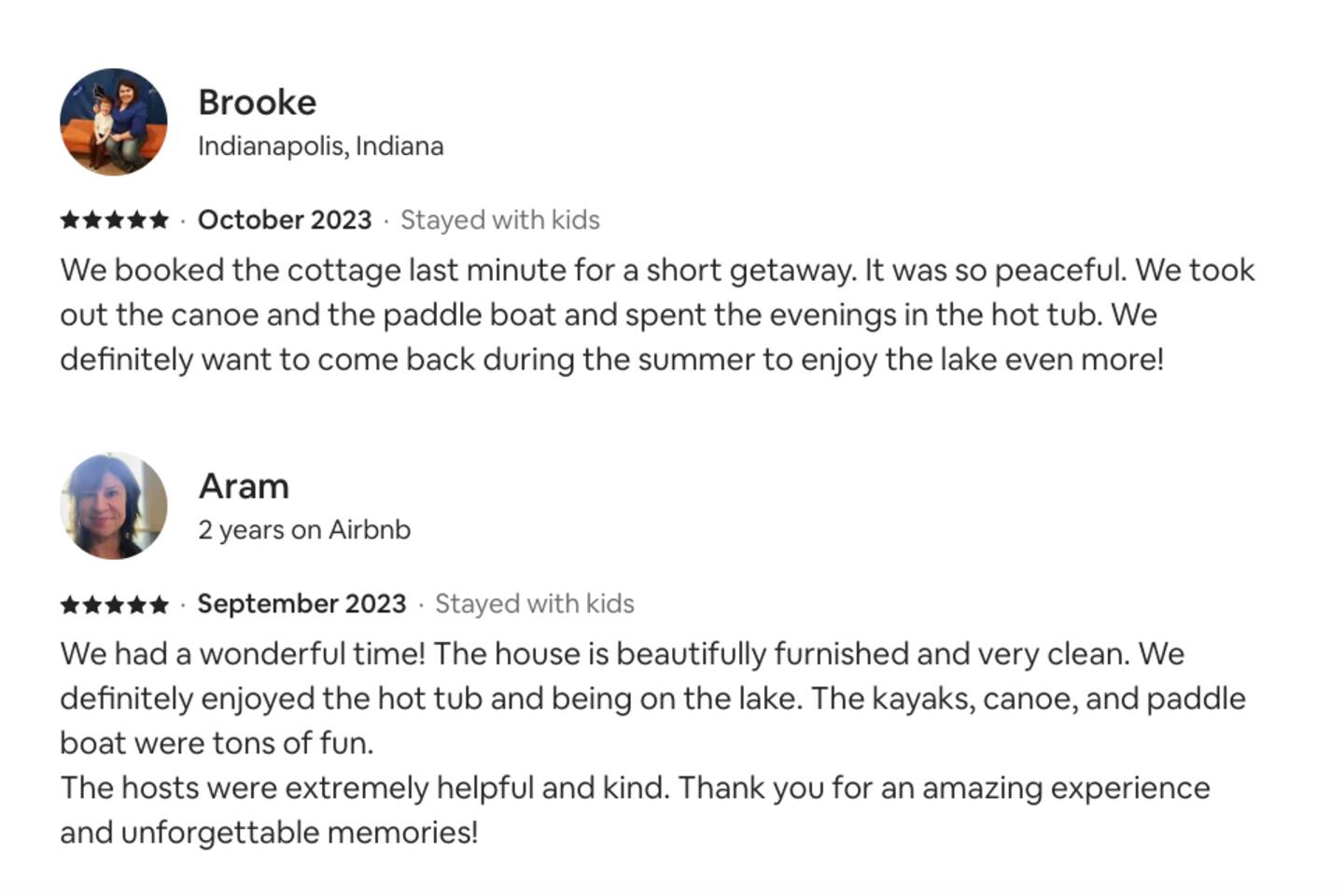Click "Stayed with kids" on Brooke's review
This screenshot has height=896, width=1344.
499,220
